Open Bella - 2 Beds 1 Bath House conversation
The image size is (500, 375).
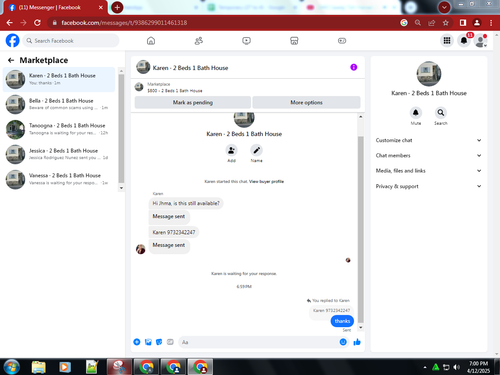point(59,104)
